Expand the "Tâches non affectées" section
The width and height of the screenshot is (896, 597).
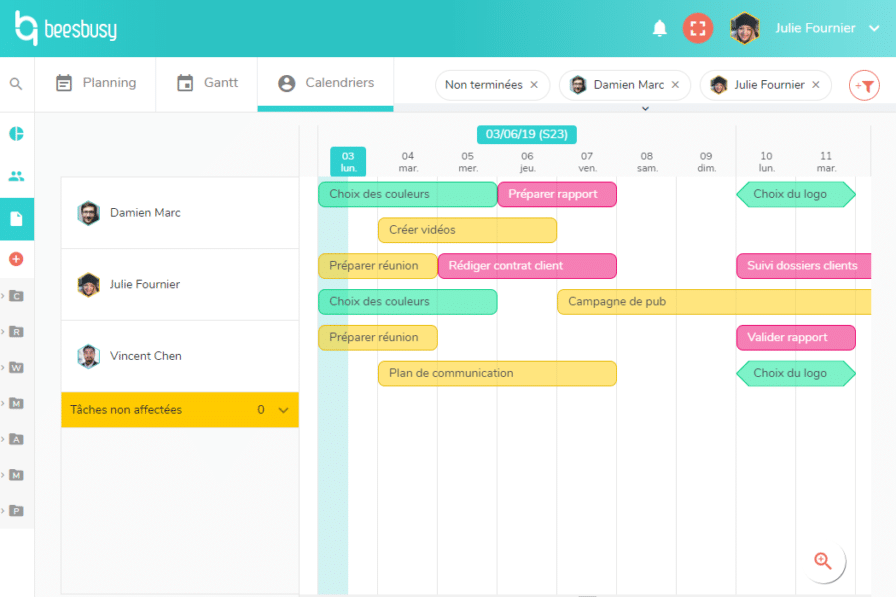pyautogui.click(x=283, y=410)
